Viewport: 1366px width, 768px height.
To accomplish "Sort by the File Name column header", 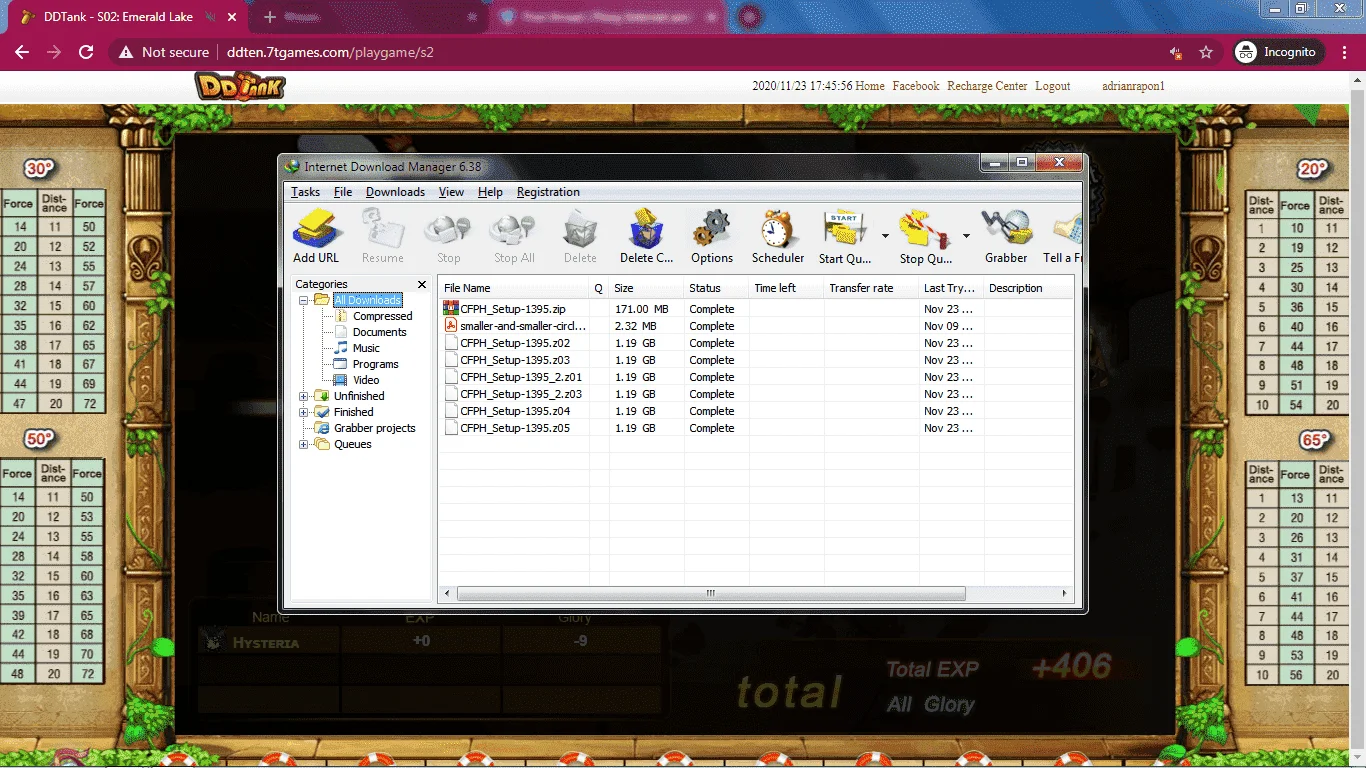I will click(x=514, y=288).
